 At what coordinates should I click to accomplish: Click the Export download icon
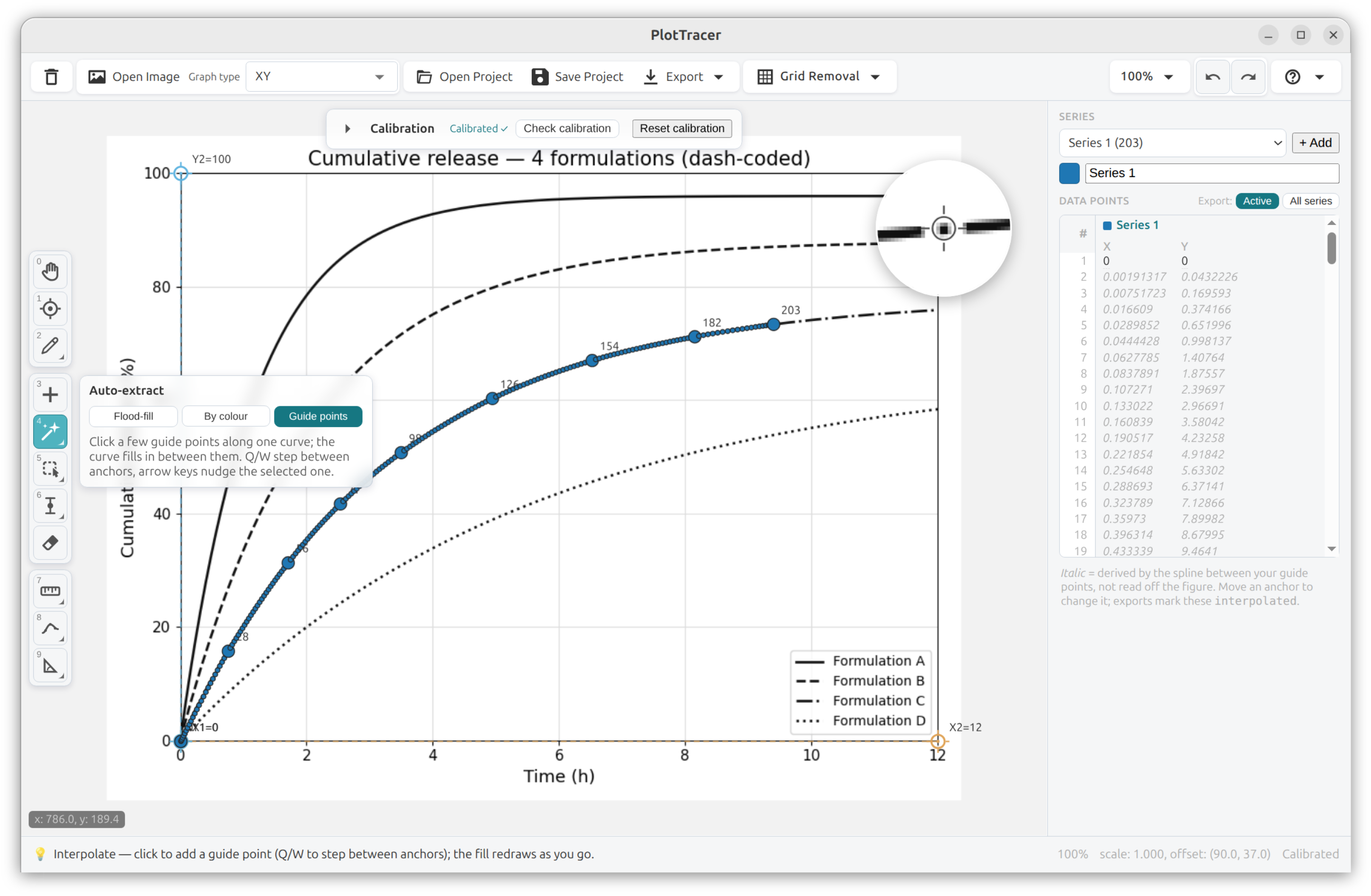coord(650,76)
